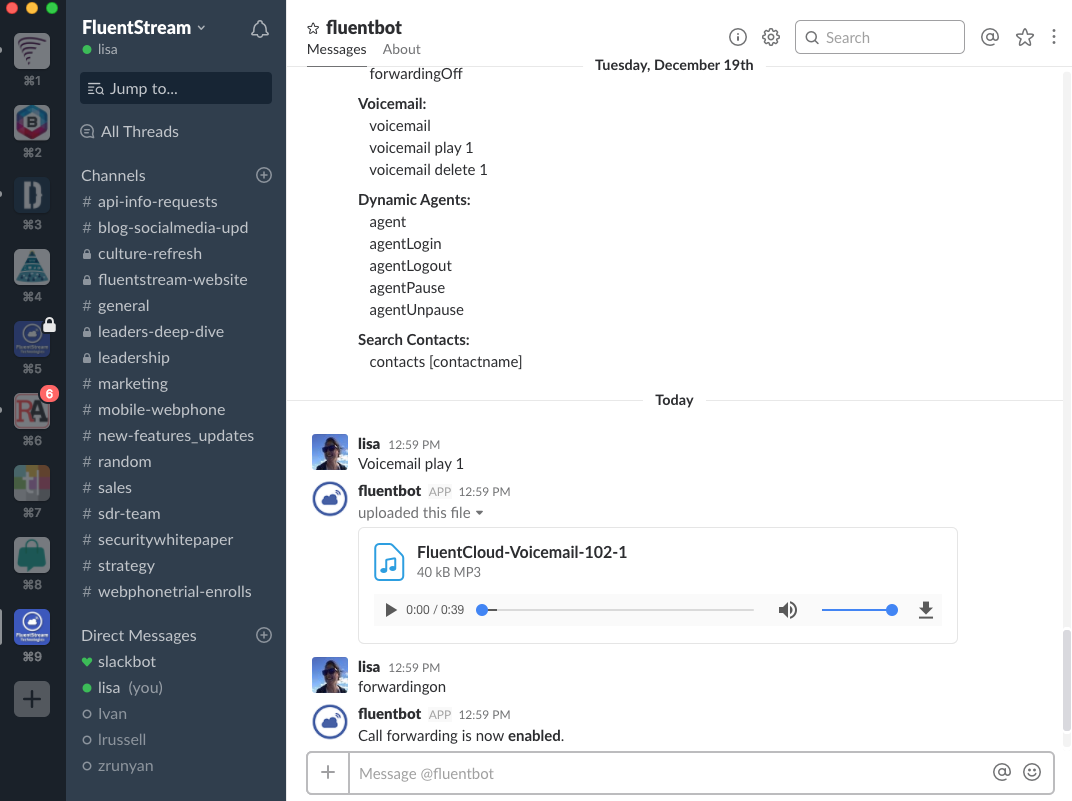
Task: Switch to the About tab
Action: 401,48
